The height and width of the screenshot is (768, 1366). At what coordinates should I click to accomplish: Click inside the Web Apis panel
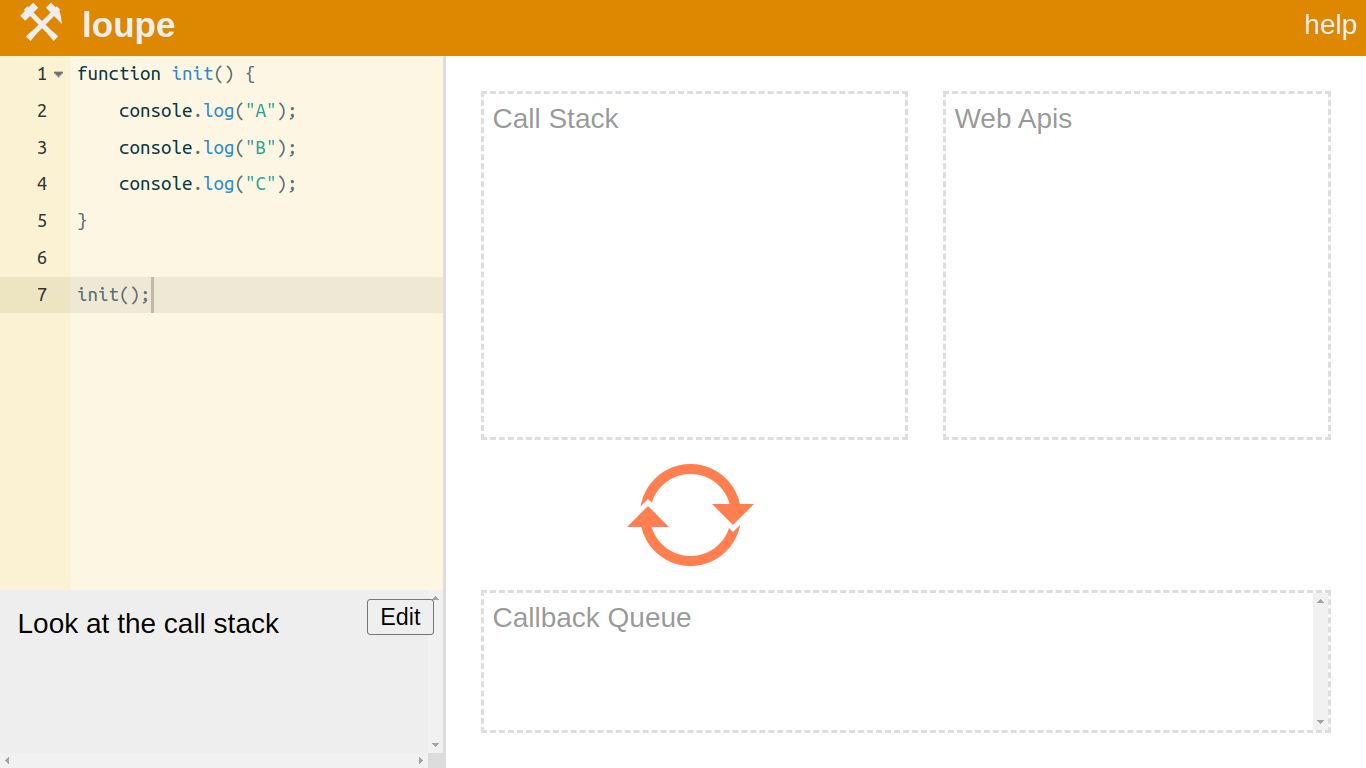click(1136, 280)
